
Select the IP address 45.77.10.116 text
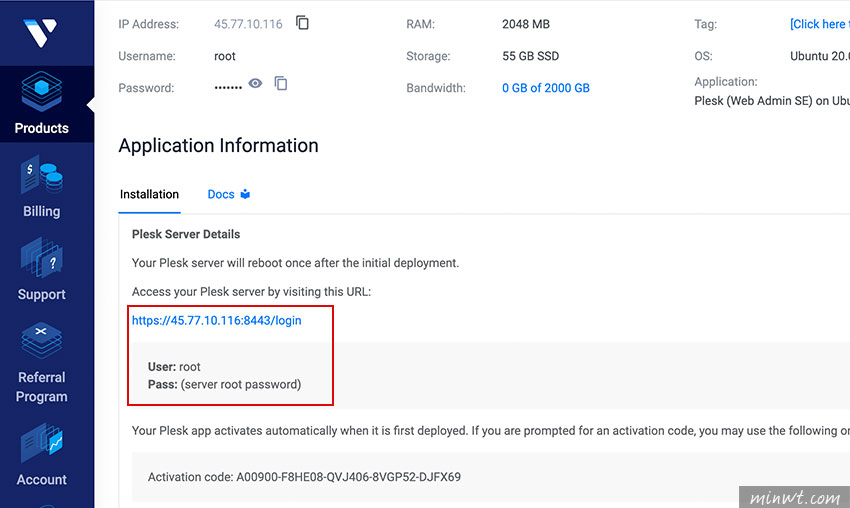[248, 24]
